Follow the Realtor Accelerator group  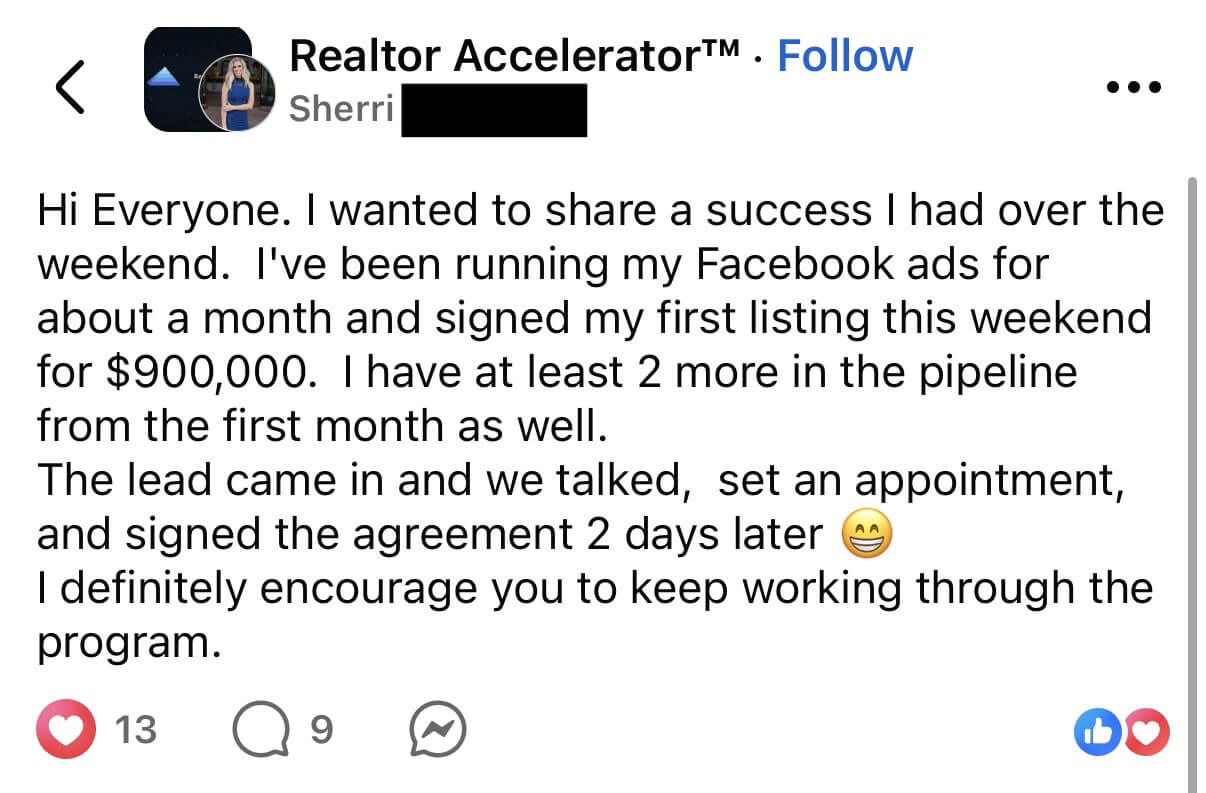844,55
